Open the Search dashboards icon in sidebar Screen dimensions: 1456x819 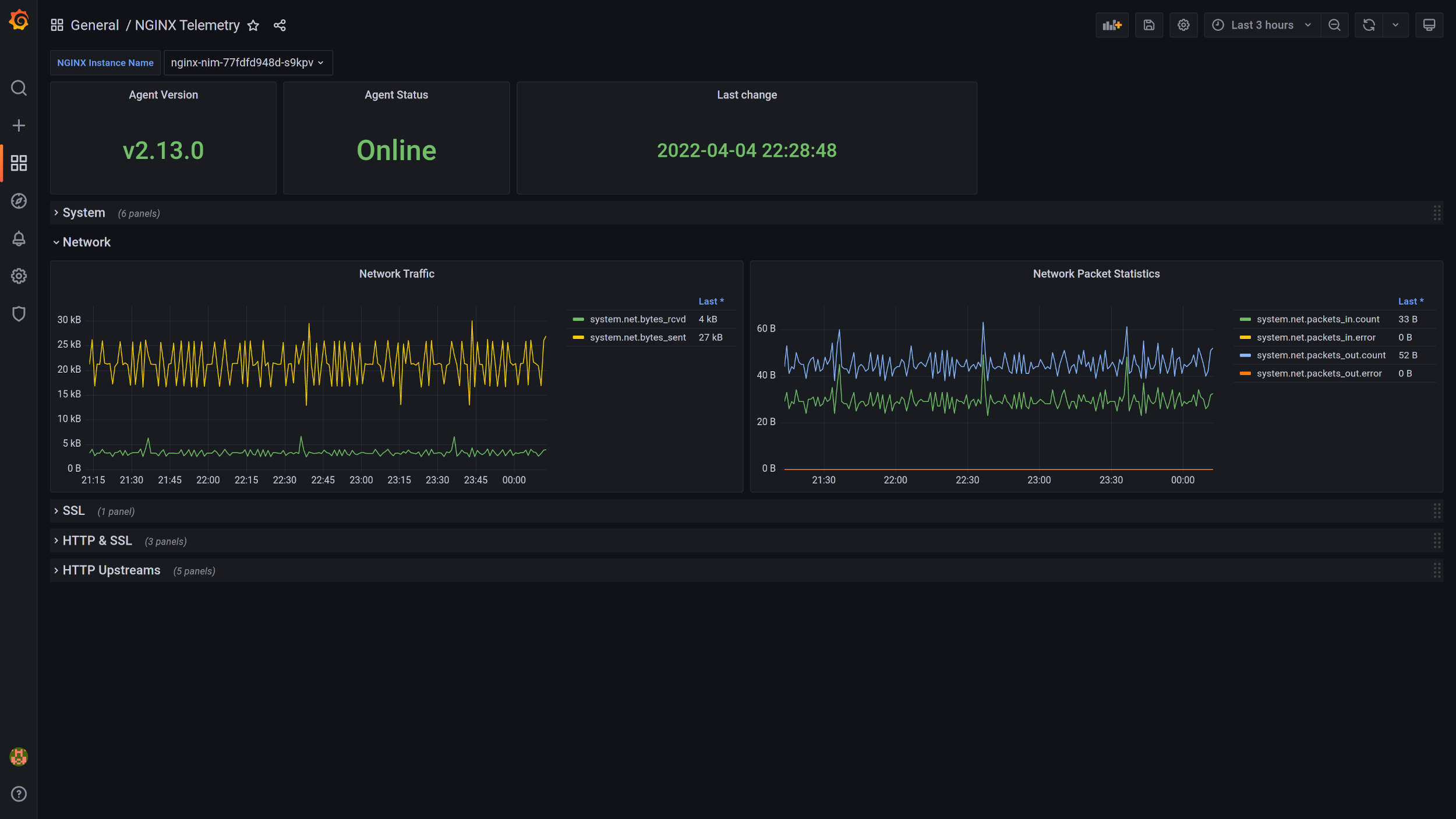point(19,88)
